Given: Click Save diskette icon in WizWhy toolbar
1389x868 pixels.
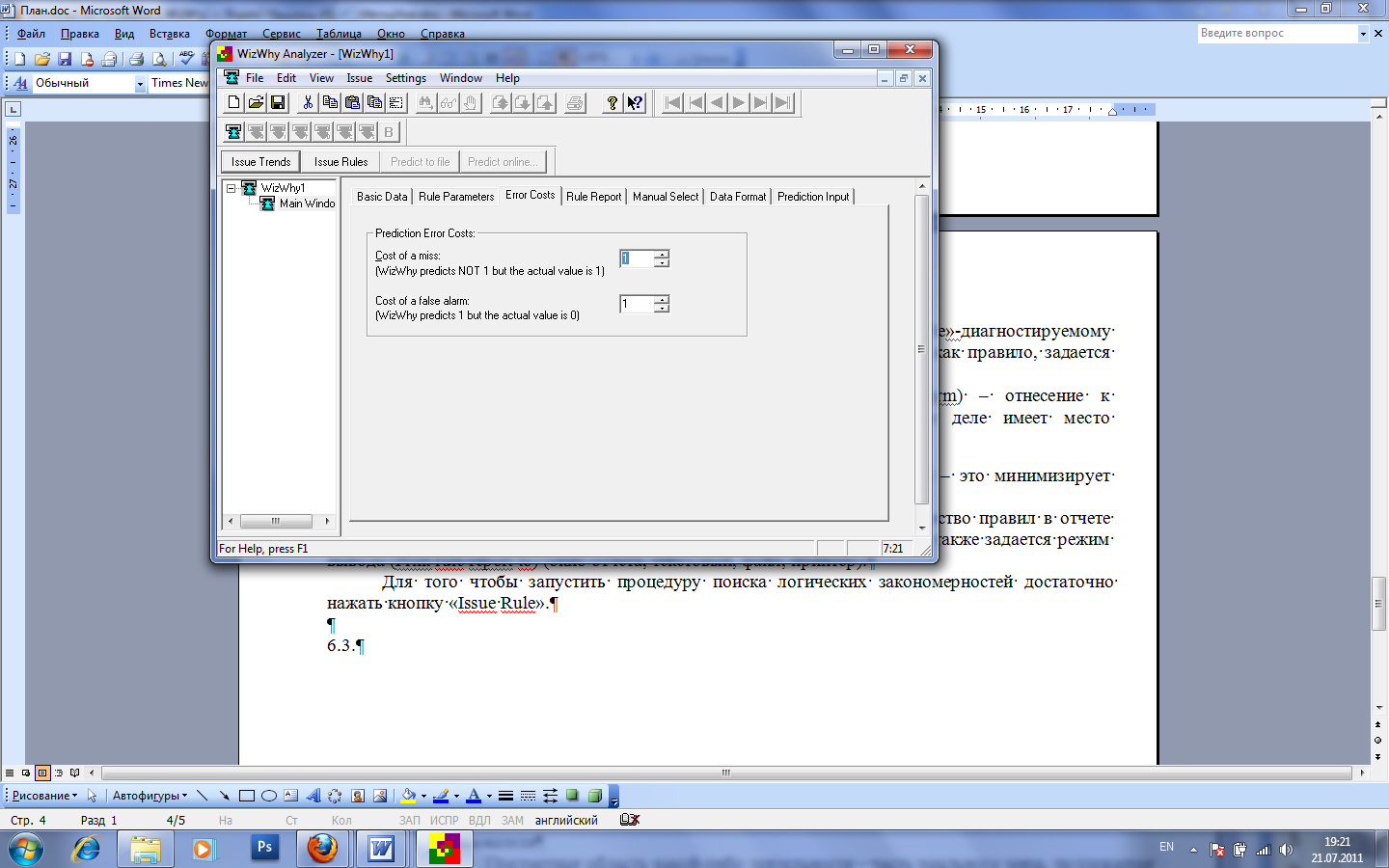Looking at the screenshot, I should 278,102.
